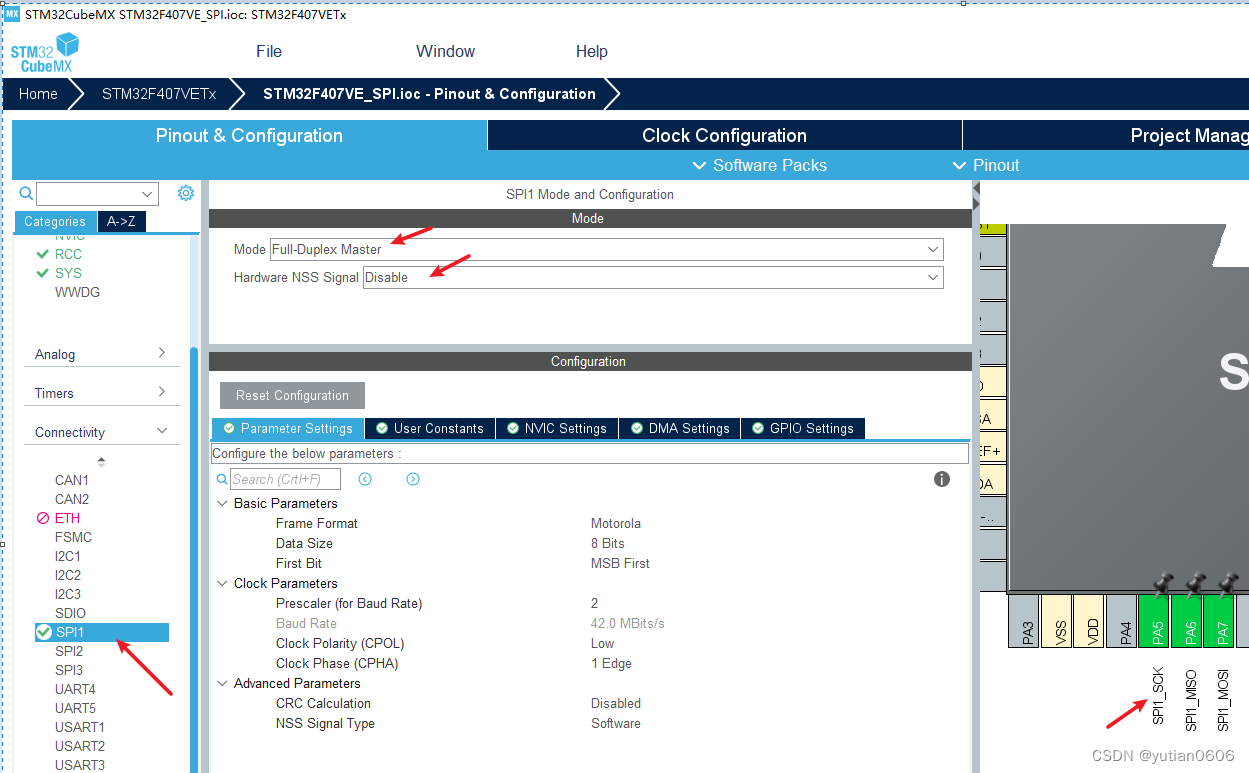This screenshot has height=773, width=1249.
Task: Click the pushpin on pin PA6
Action: tap(1195, 582)
